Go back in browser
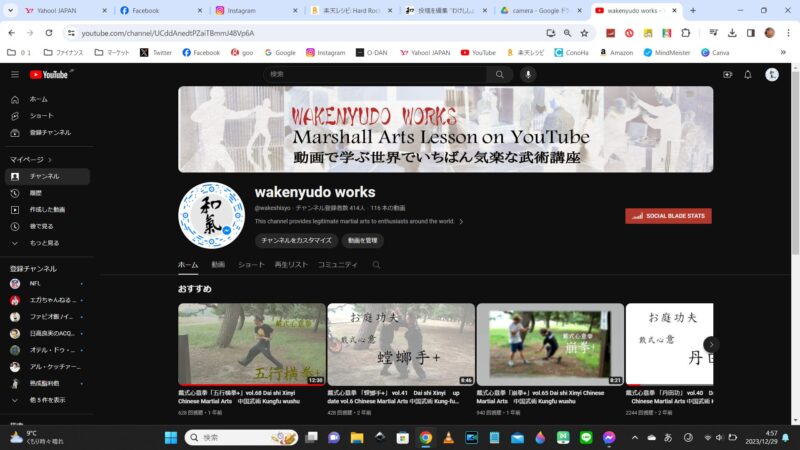The width and height of the screenshot is (800, 450). pyautogui.click(x=12, y=33)
